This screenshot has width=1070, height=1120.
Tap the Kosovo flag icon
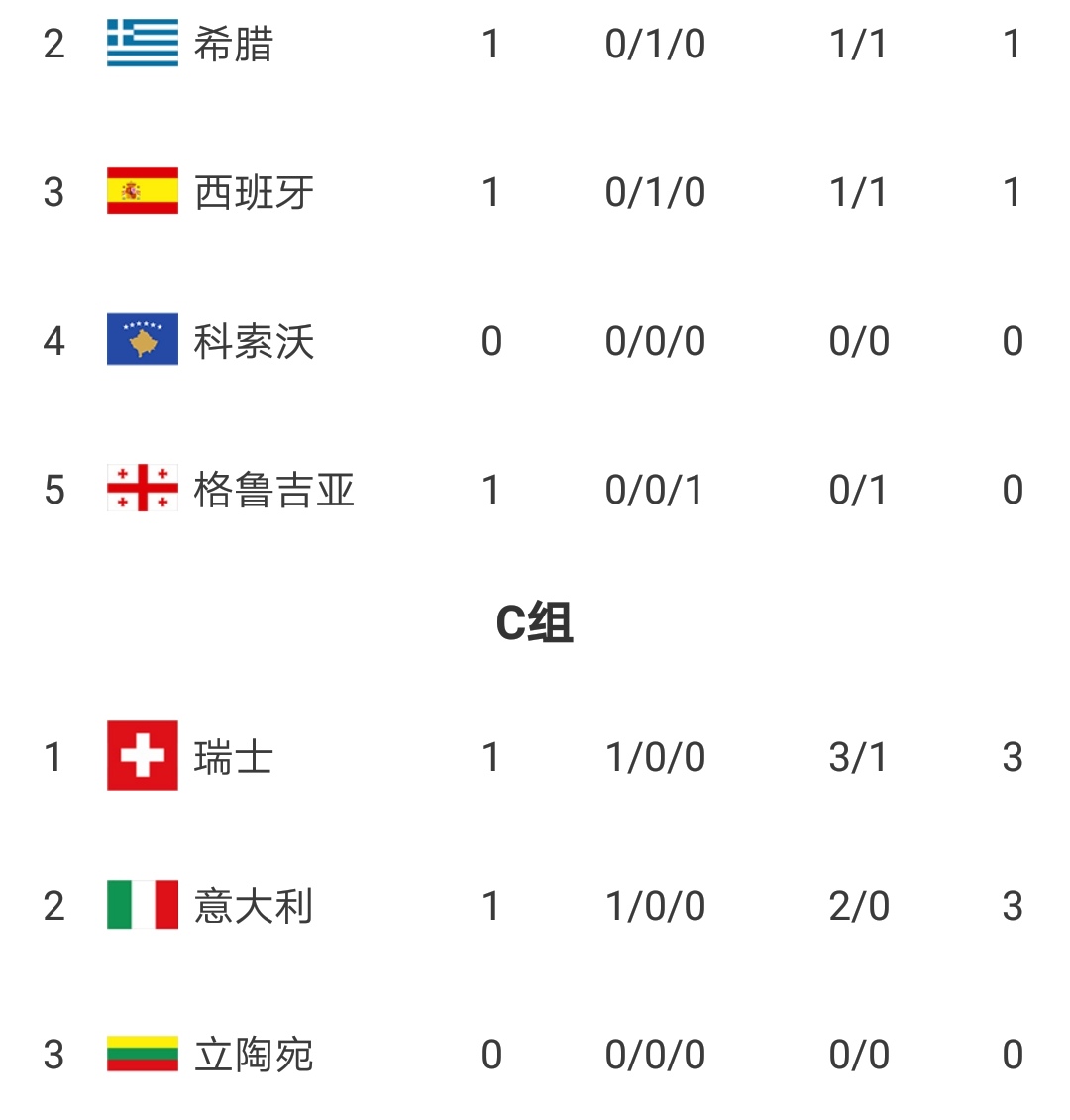[x=143, y=340]
